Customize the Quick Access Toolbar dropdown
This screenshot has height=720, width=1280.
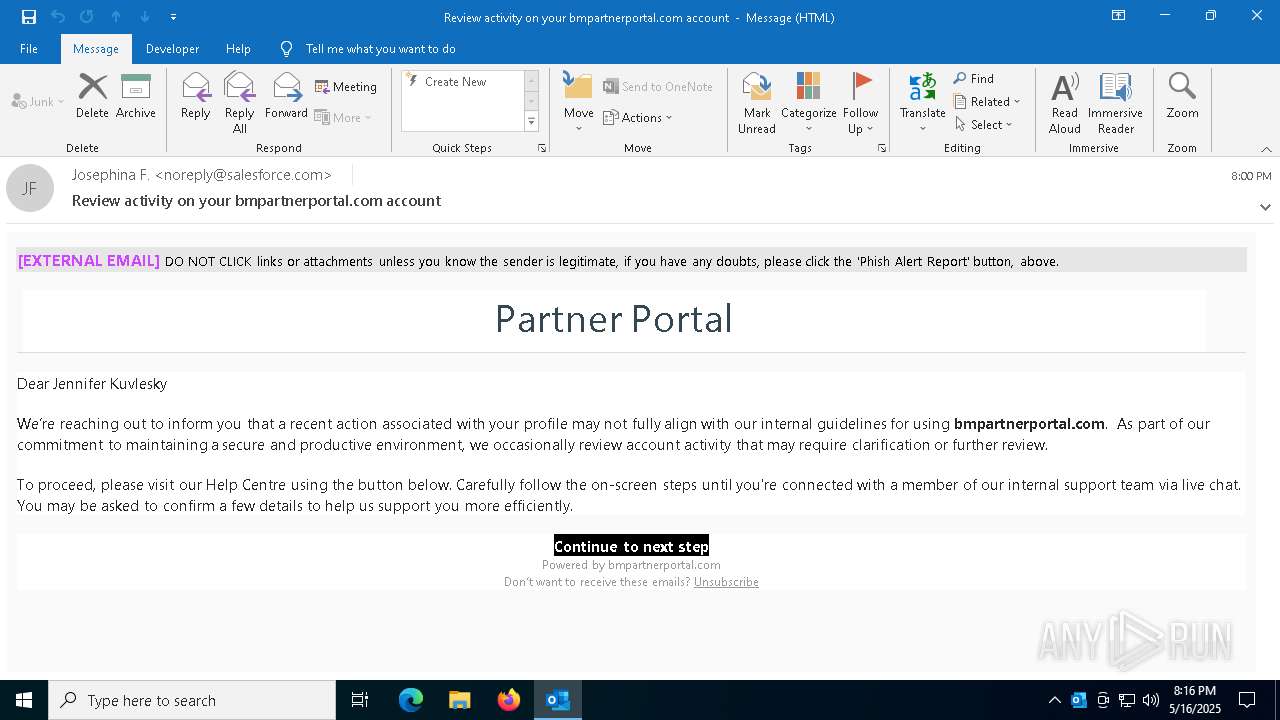point(174,17)
